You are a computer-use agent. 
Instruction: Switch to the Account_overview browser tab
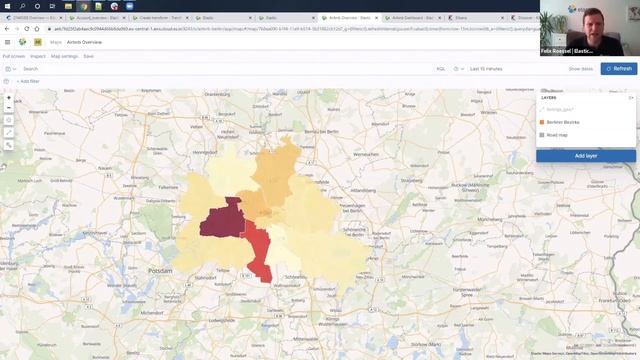(x=96, y=18)
